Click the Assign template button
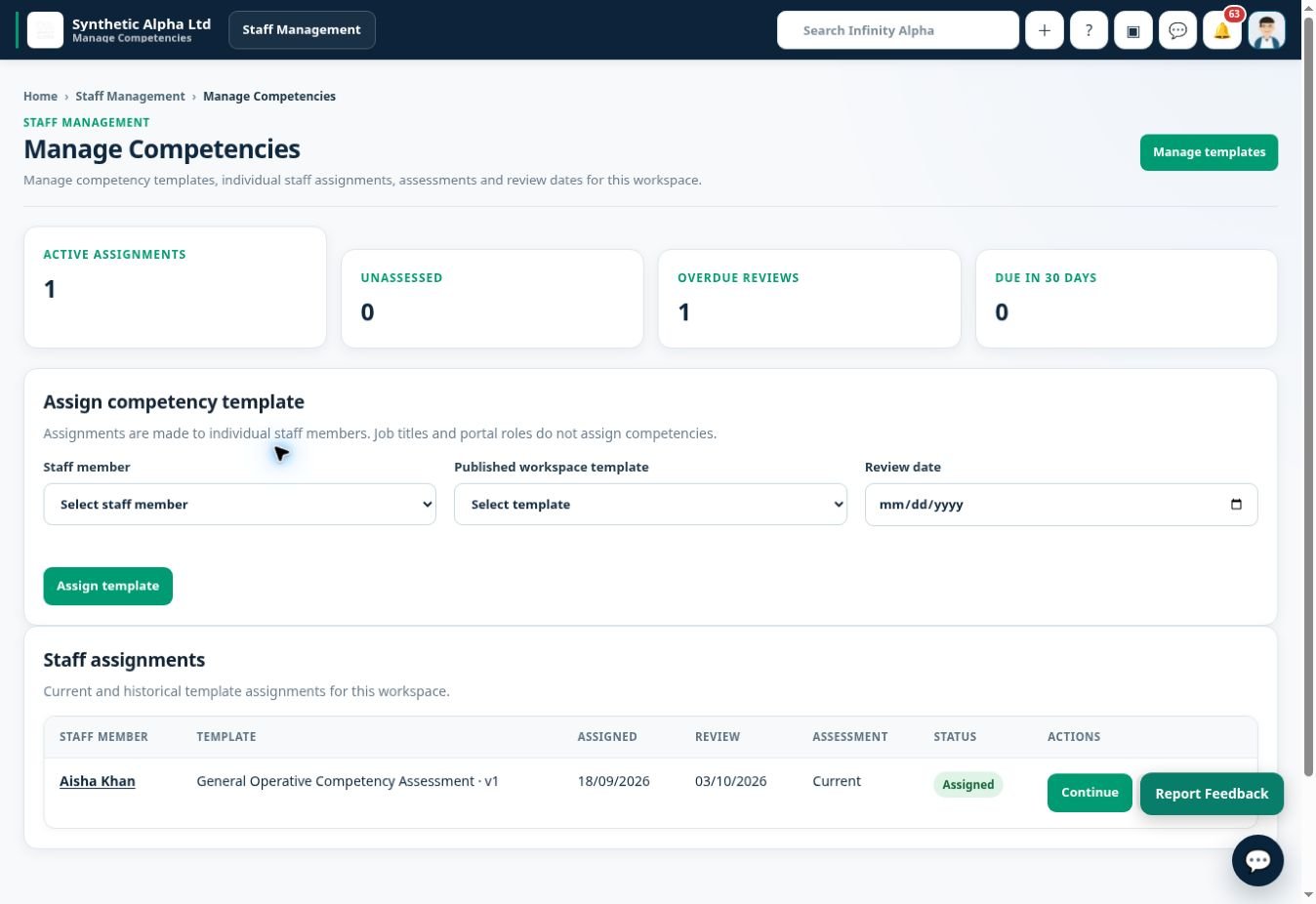 [107, 586]
